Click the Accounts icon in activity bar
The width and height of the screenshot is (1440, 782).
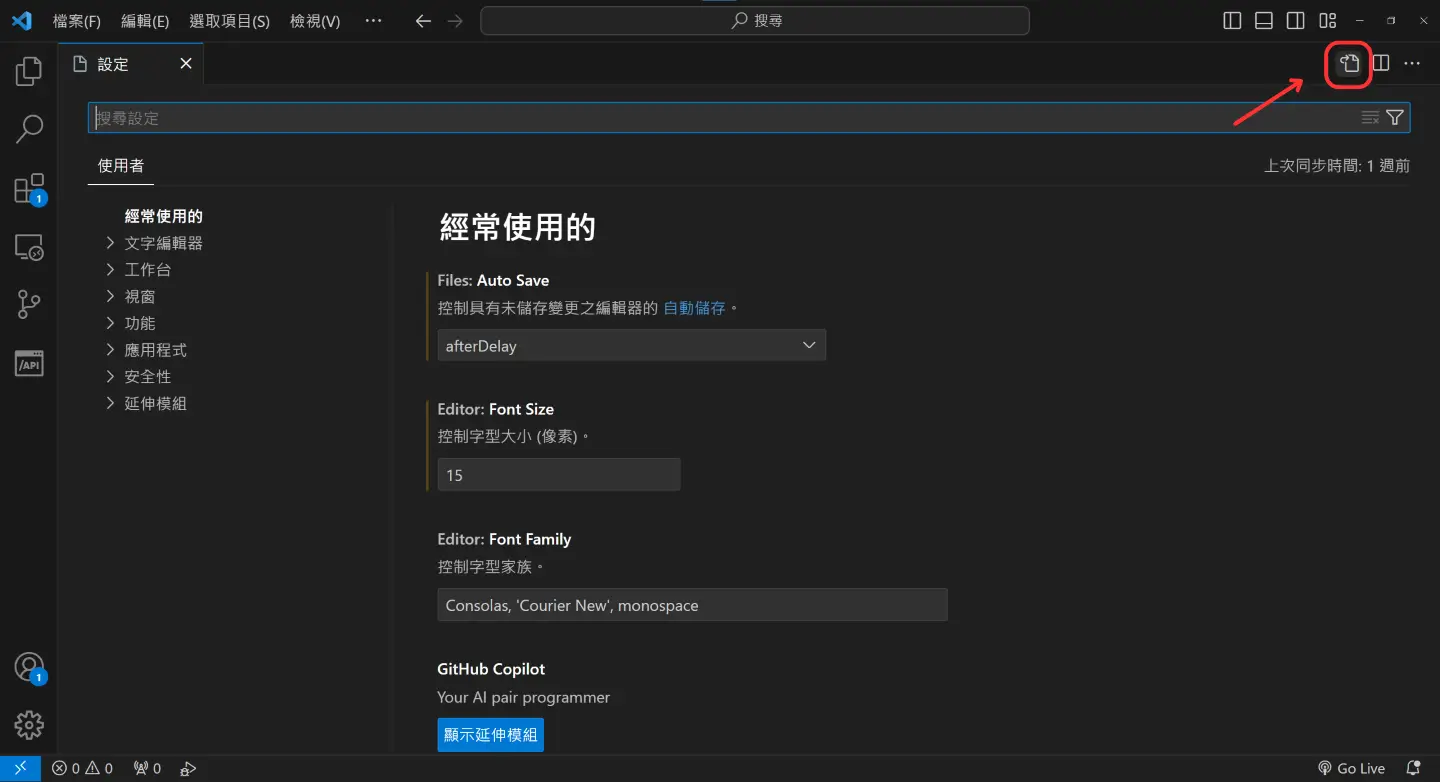click(x=28, y=666)
